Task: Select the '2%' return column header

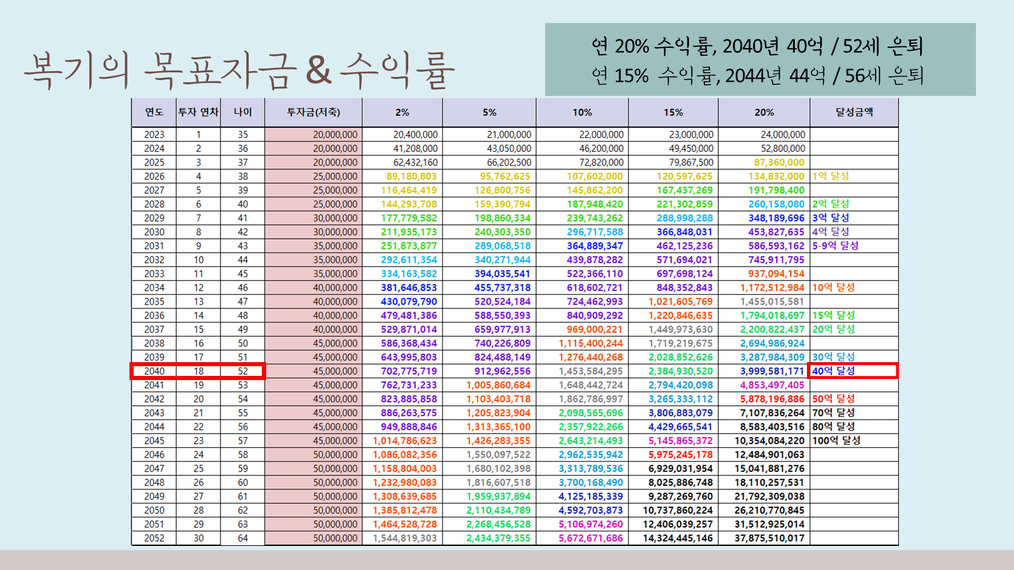Action: (401, 113)
